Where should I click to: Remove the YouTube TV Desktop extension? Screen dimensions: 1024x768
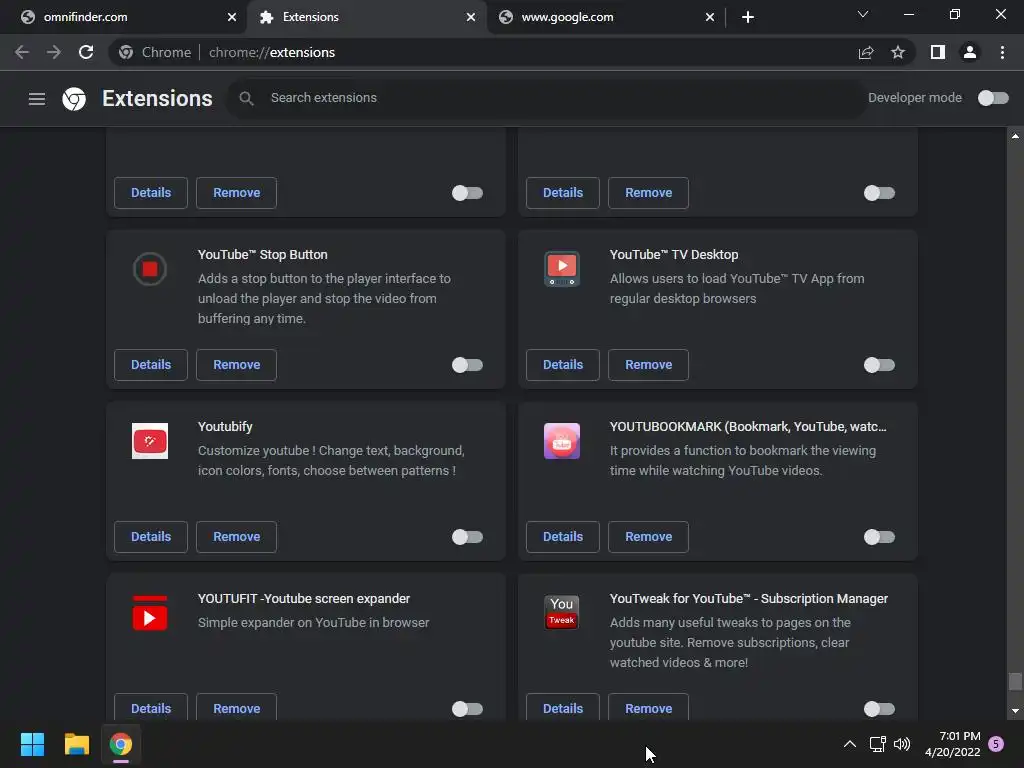(648, 365)
